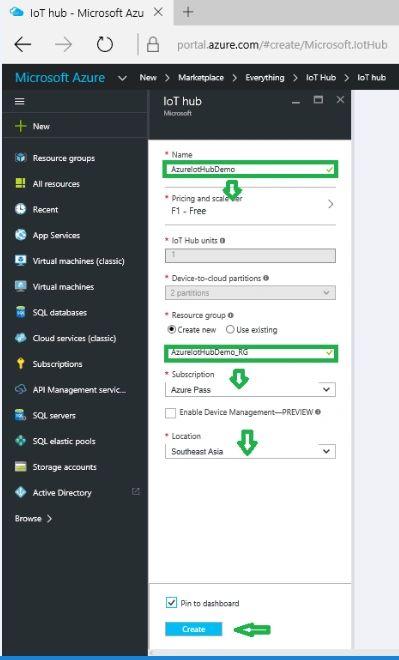Click the SQL databases icon

pyautogui.click(x=20, y=312)
